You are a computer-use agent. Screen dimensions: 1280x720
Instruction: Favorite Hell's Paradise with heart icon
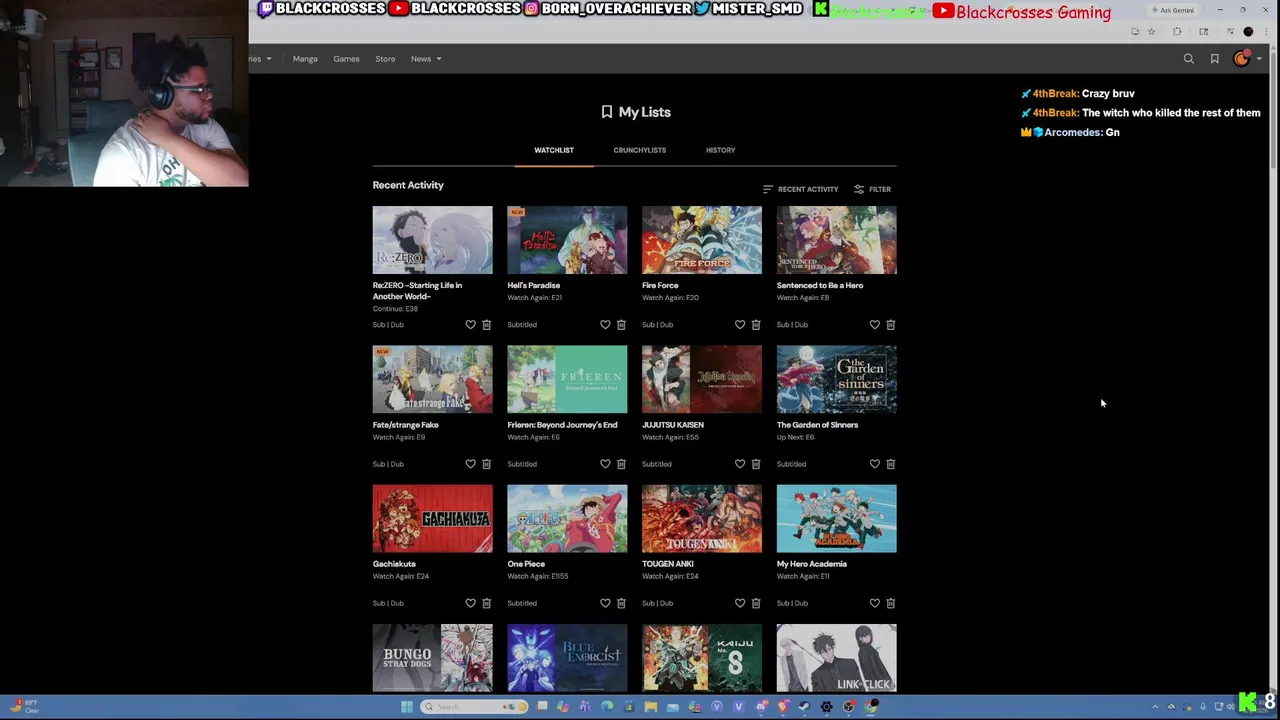[x=605, y=325]
